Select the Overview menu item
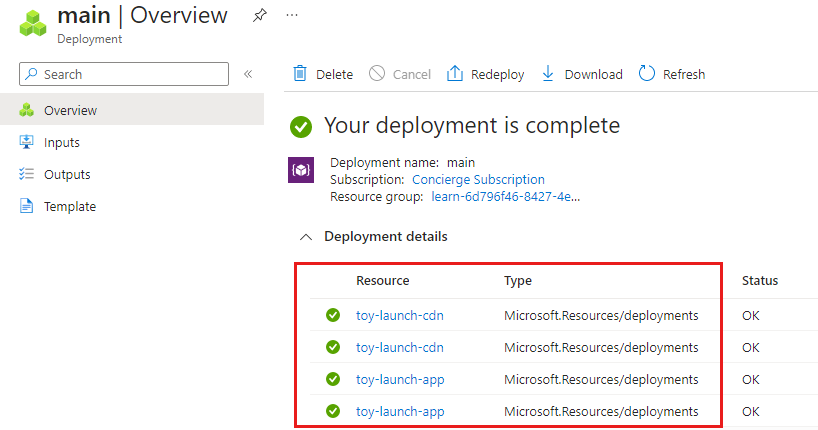The width and height of the screenshot is (818, 430). point(70,110)
